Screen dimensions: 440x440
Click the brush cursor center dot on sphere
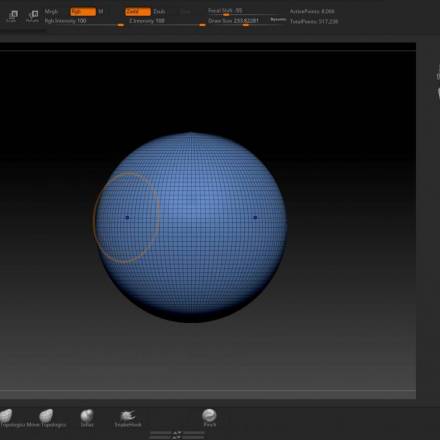[x=127, y=217]
